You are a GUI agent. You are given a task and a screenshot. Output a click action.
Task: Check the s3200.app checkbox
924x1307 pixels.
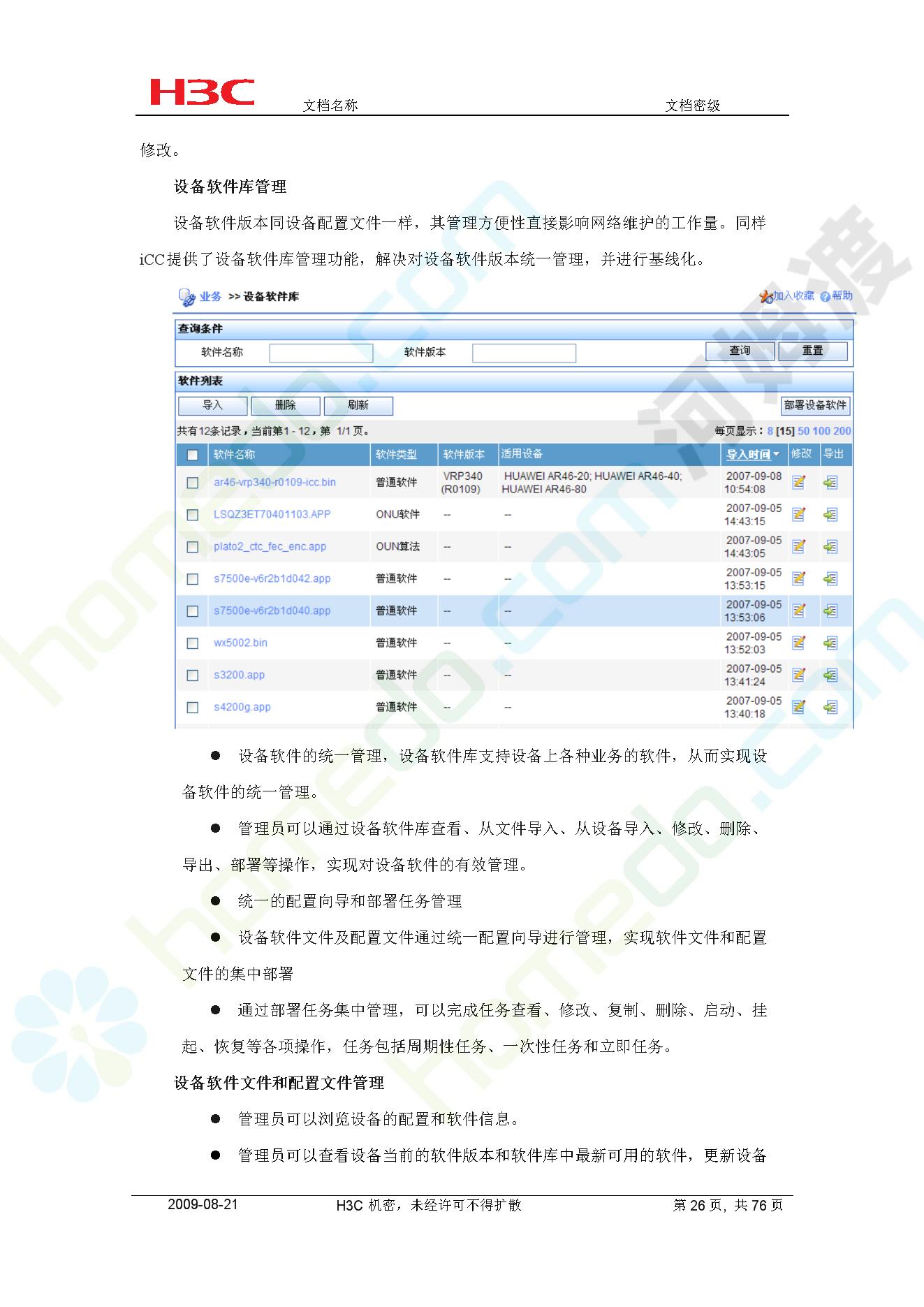pos(193,676)
